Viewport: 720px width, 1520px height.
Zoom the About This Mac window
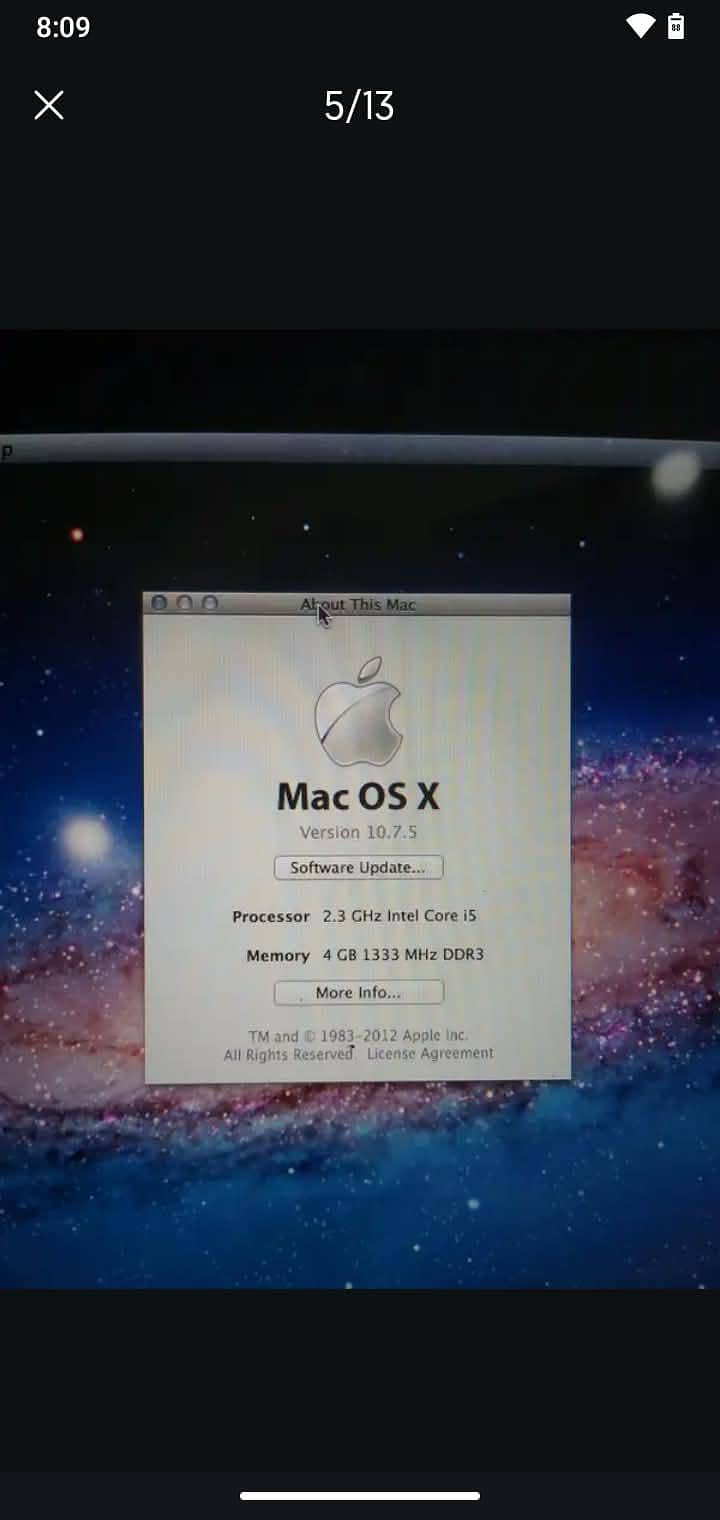pos(210,603)
